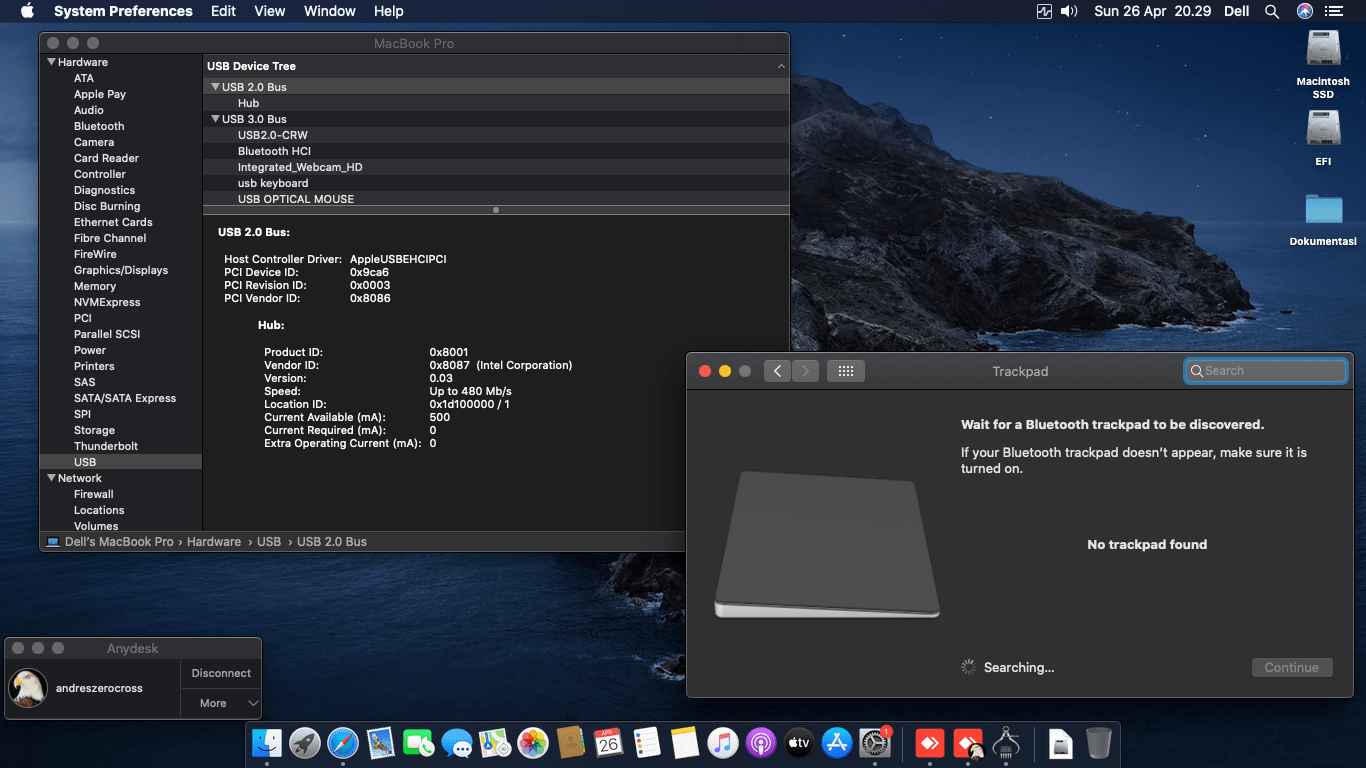Click the date and time in menu bar
The image size is (1366, 768).
click(x=1153, y=11)
